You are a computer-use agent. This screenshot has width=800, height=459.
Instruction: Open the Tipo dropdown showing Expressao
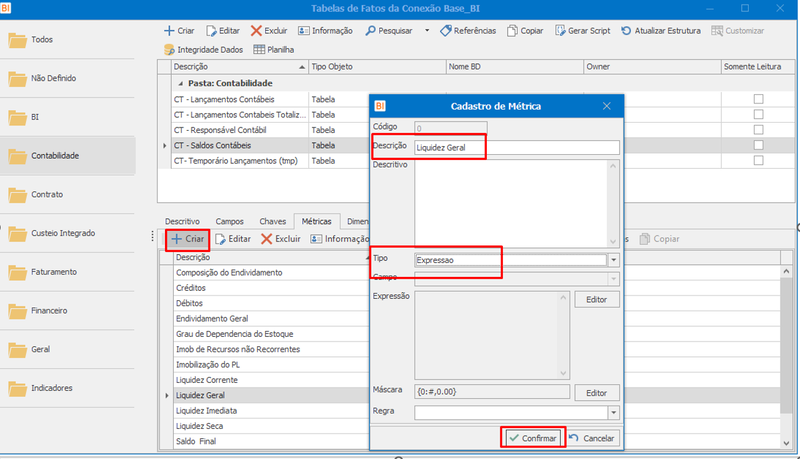[x=614, y=260]
